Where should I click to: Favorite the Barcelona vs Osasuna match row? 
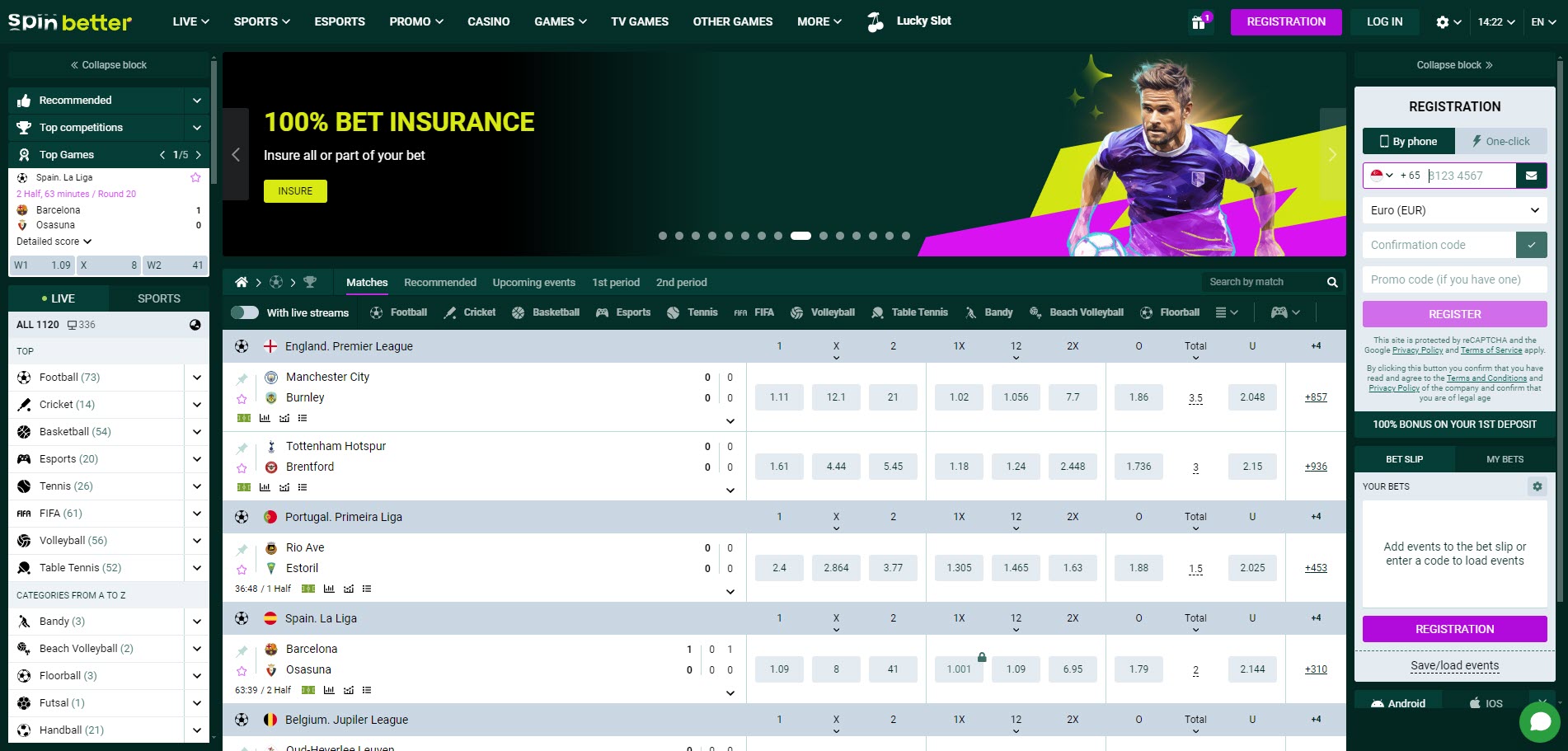pos(242,671)
